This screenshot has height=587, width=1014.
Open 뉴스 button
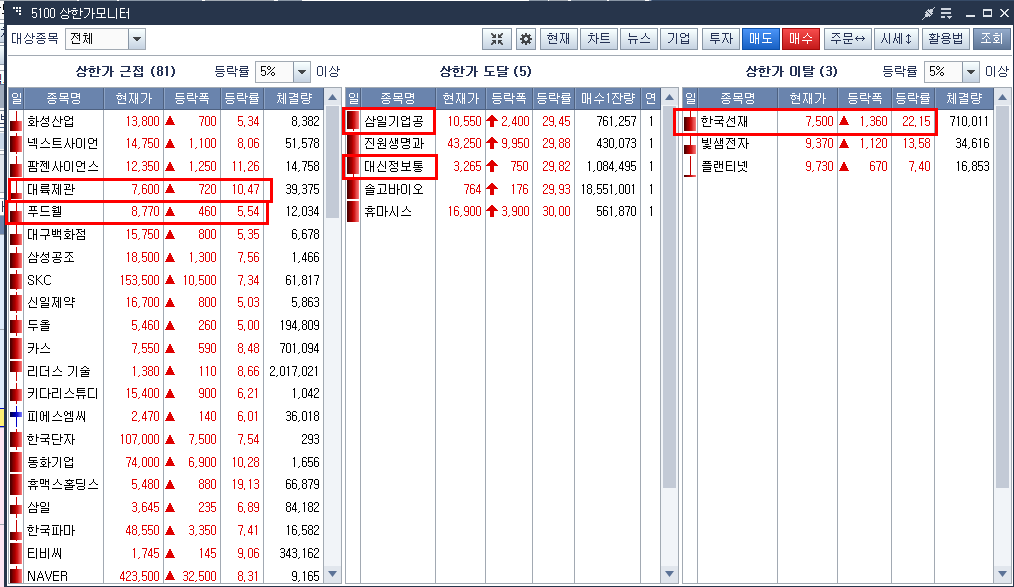pos(639,39)
